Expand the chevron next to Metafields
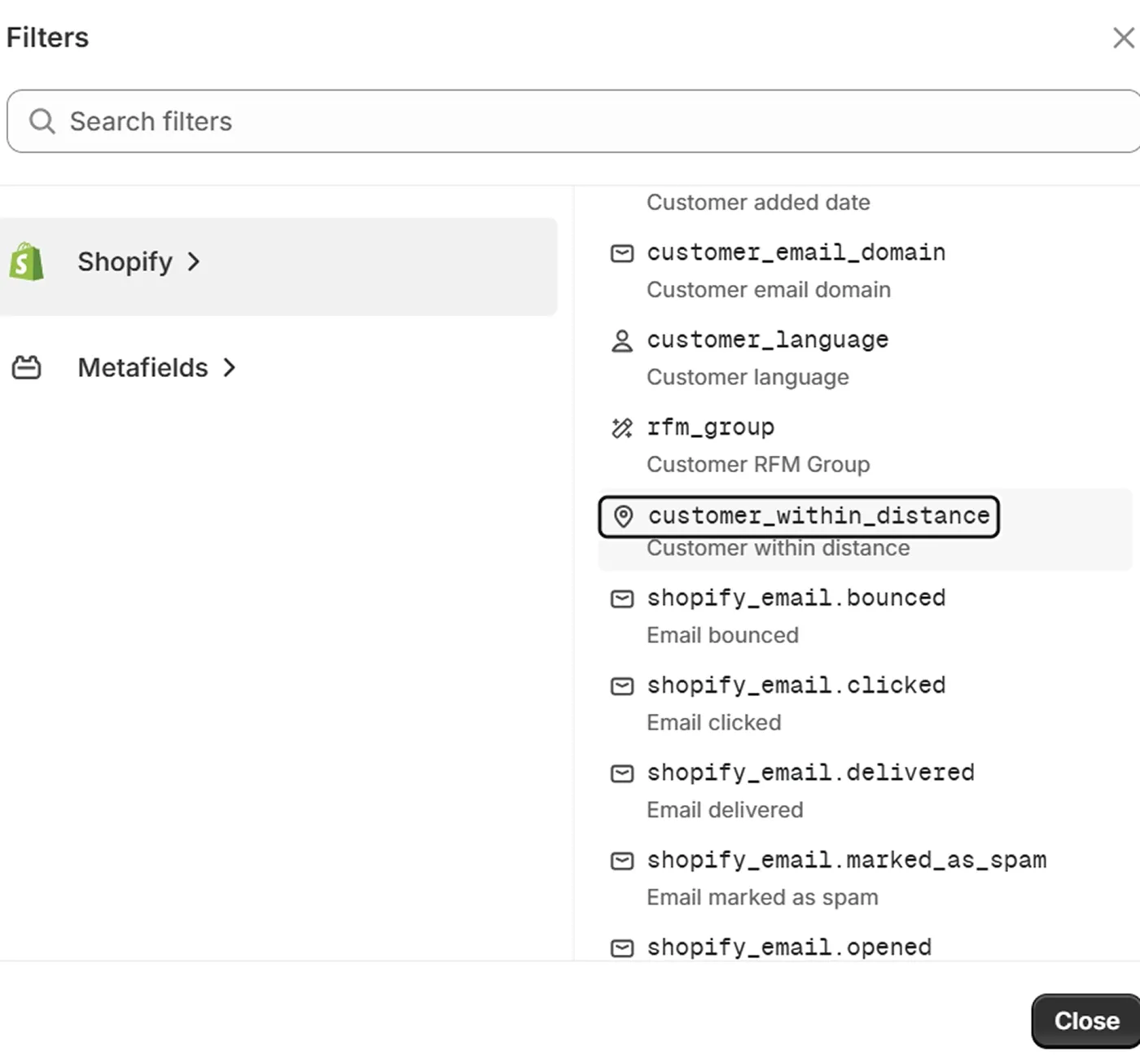The width and height of the screenshot is (1140, 1064). tap(229, 367)
